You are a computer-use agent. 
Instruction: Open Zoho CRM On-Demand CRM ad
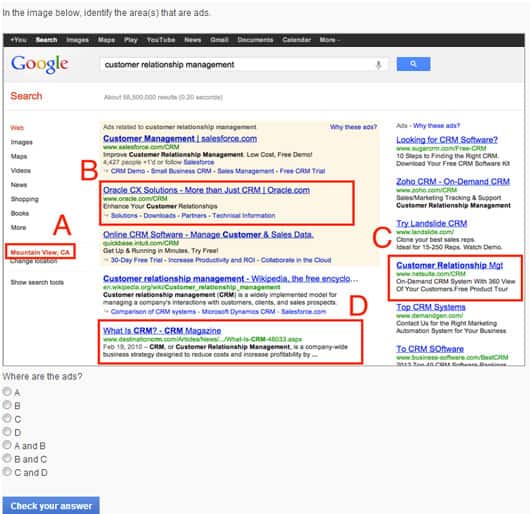point(453,181)
